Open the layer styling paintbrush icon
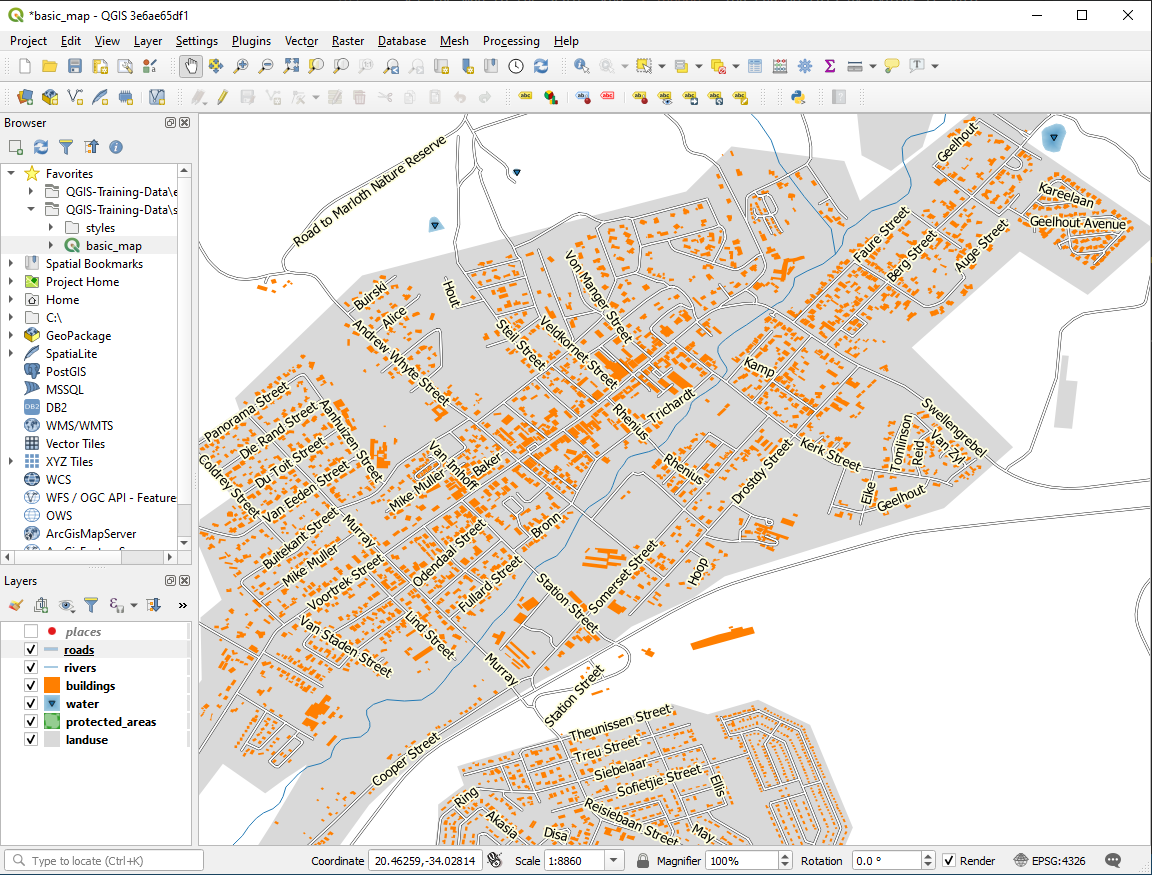Image resolution: width=1152 pixels, height=875 pixels. (x=16, y=605)
